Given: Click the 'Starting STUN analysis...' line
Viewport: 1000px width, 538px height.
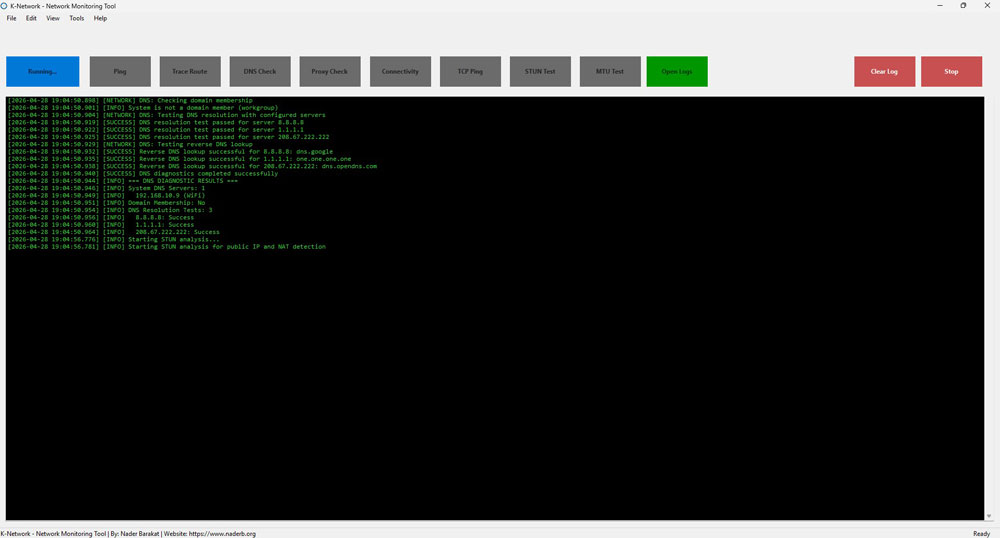Looking at the screenshot, I should (114, 240).
